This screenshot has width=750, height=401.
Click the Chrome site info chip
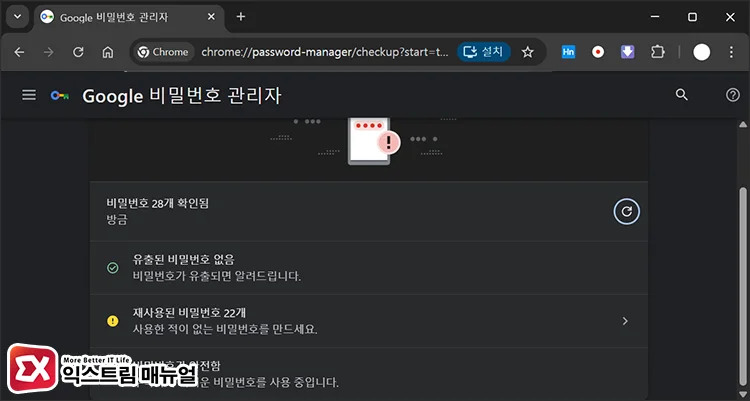coord(164,52)
